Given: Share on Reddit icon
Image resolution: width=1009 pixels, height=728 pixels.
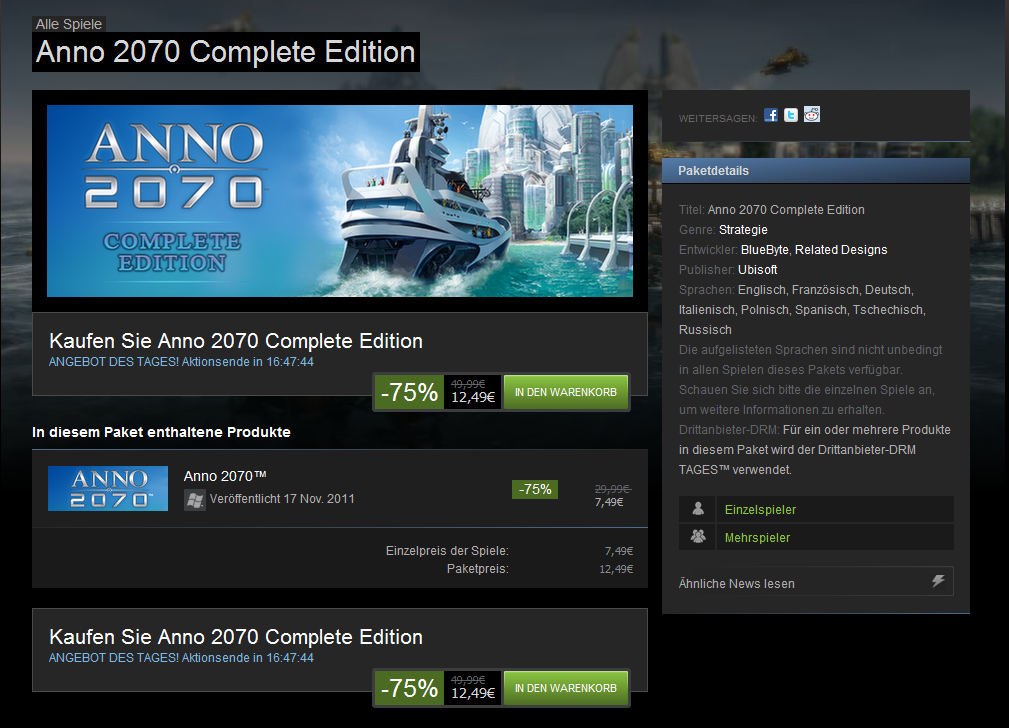Looking at the screenshot, I should [811, 115].
